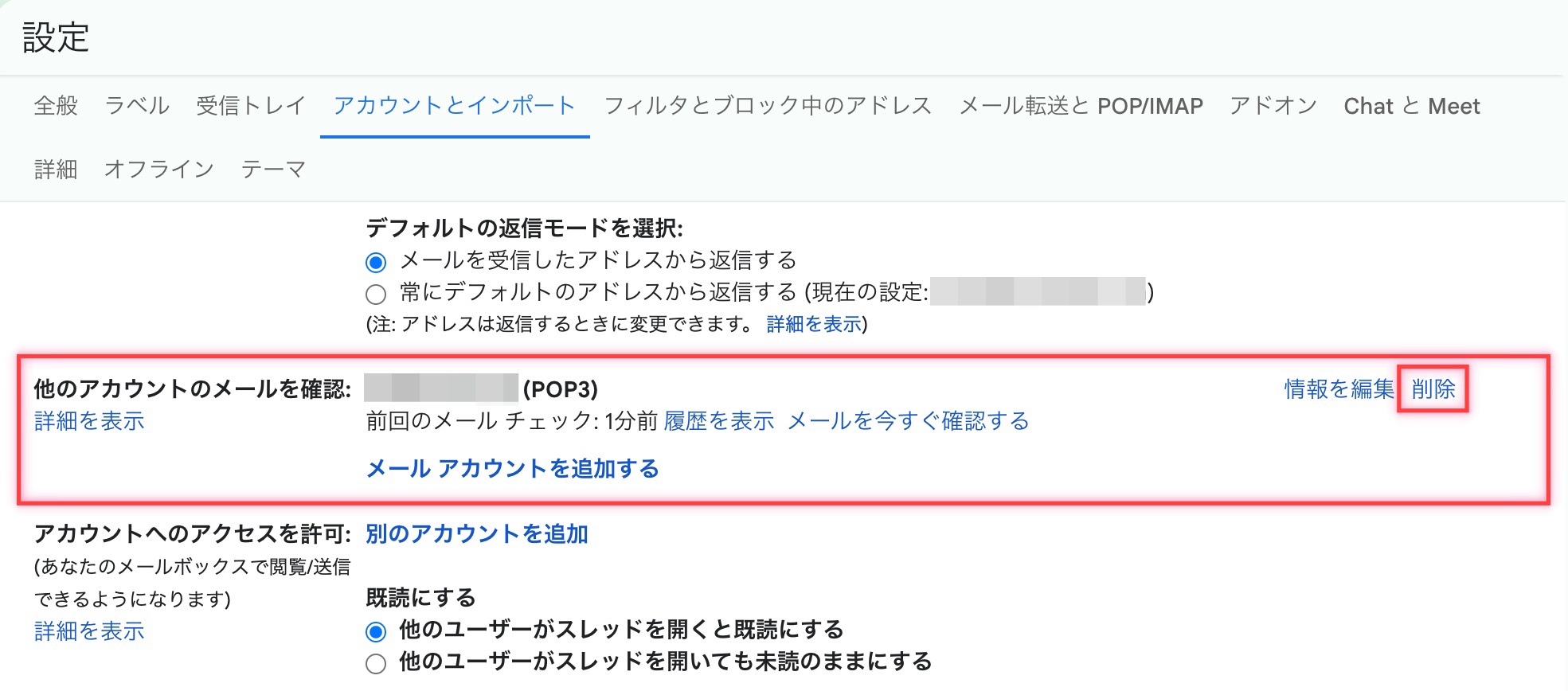Open the 詳細 settings tab

[56, 170]
